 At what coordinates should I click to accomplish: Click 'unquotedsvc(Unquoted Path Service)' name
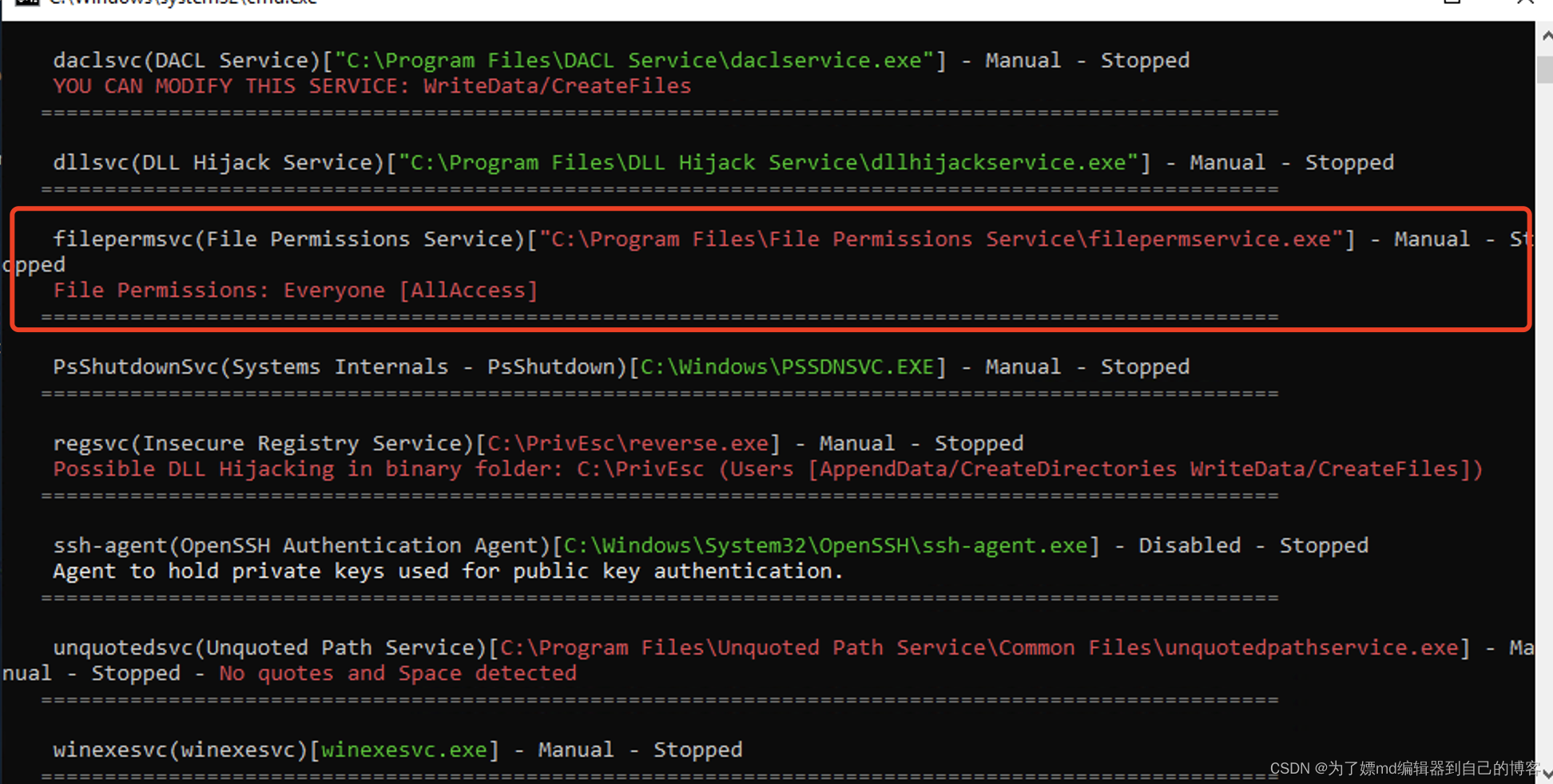pos(269,648)
